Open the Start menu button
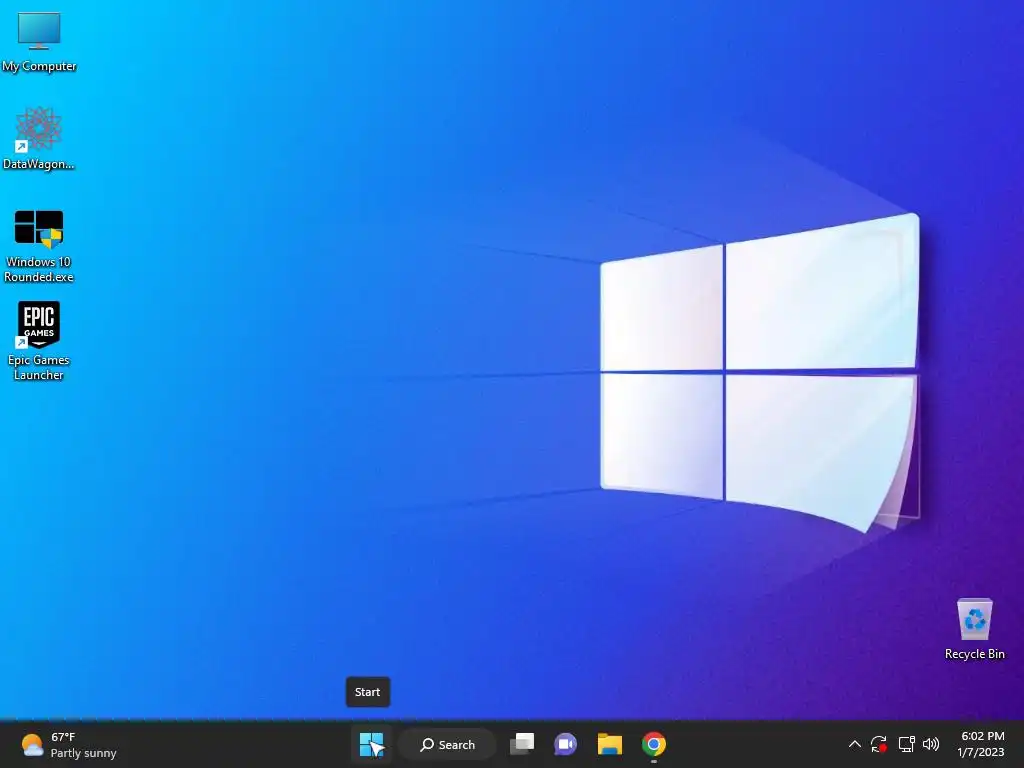1024x768 pixels. coord(372,744)
